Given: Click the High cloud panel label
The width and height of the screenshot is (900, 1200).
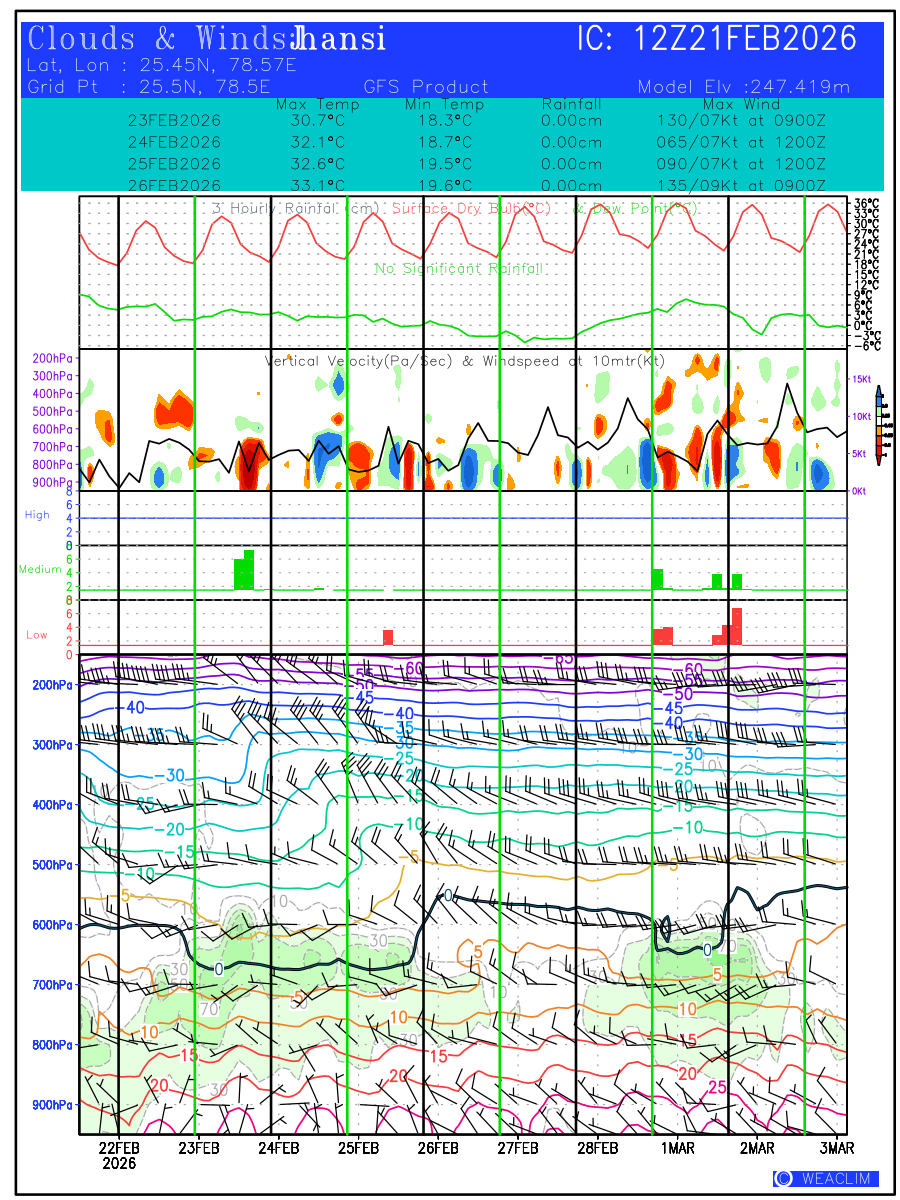Looking at the screenshot, I should [37, 515].
